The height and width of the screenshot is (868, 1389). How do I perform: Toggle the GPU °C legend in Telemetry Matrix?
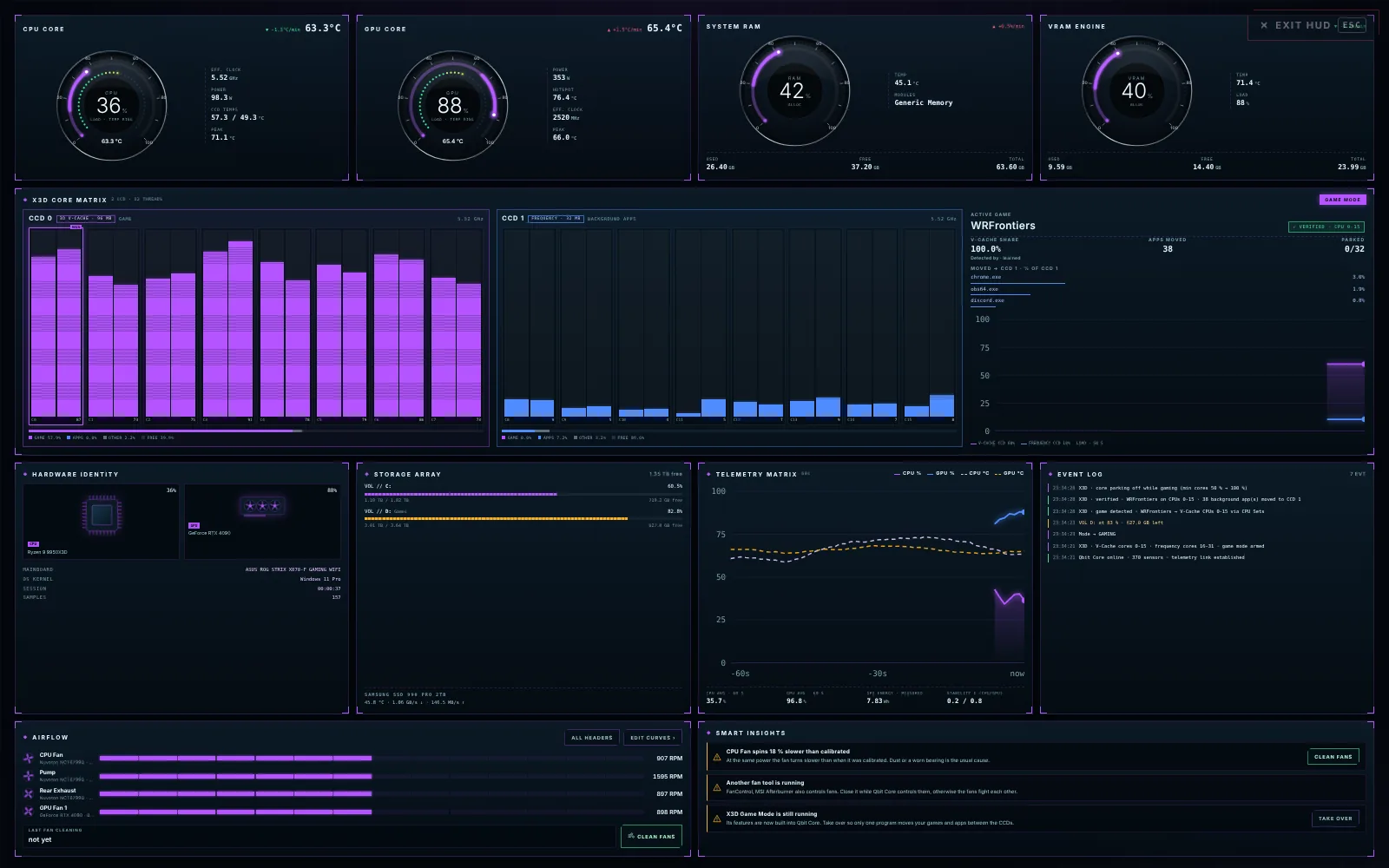1010,473
